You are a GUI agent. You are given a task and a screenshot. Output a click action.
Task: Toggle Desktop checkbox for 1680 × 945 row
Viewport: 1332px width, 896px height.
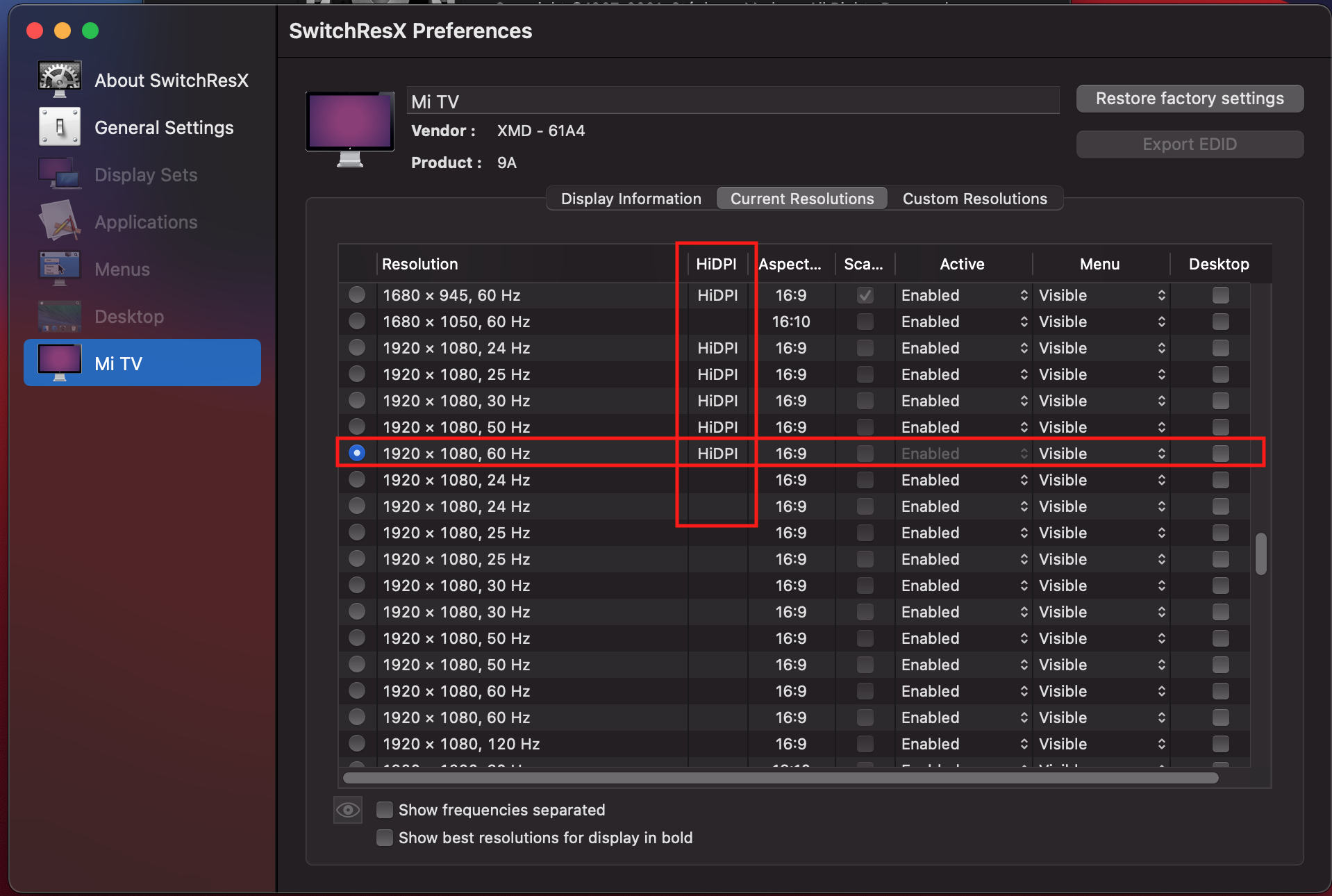coord(1220,295)
